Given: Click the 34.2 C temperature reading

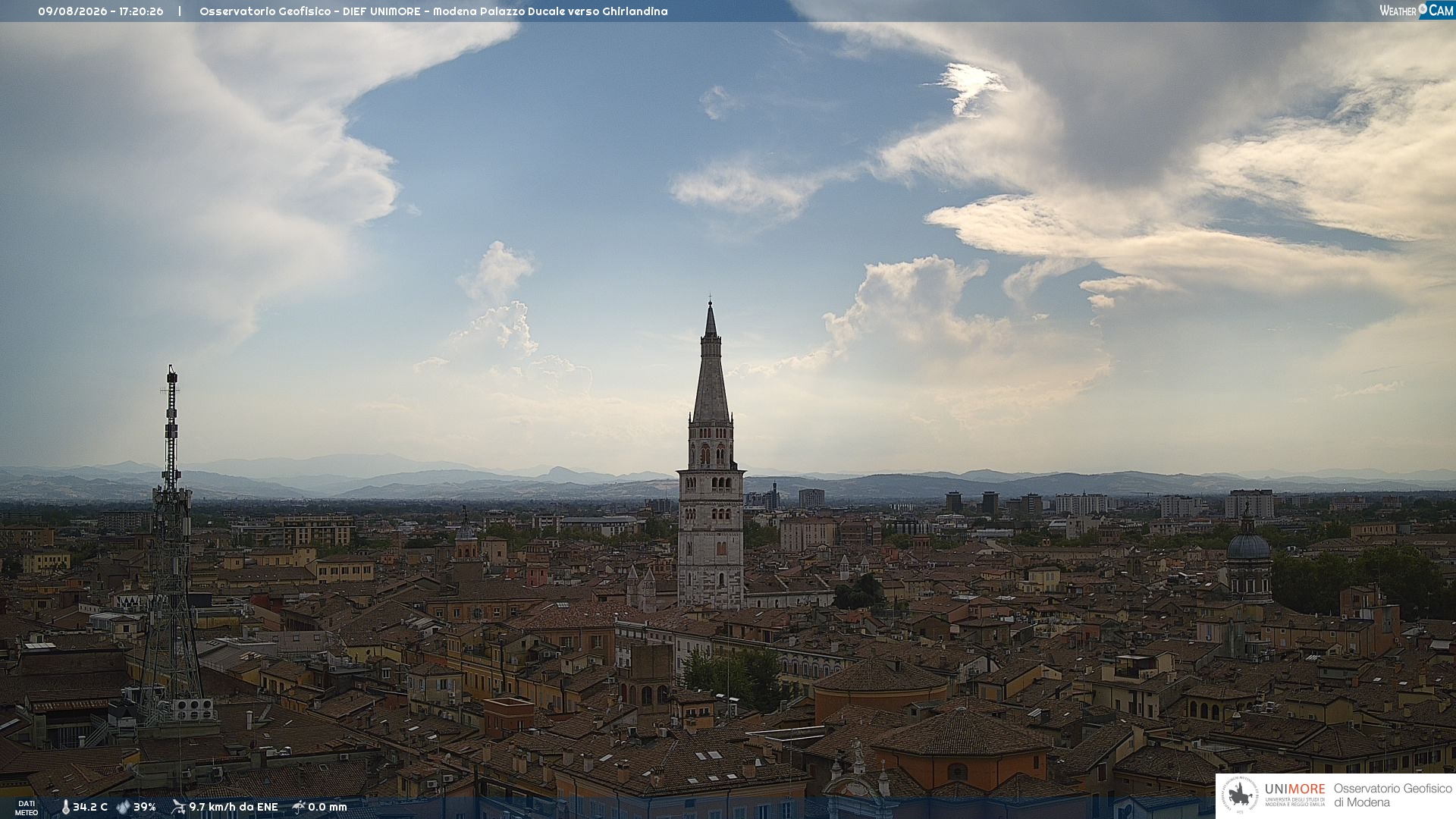Looking at the screenshot, I should (90, 807).
